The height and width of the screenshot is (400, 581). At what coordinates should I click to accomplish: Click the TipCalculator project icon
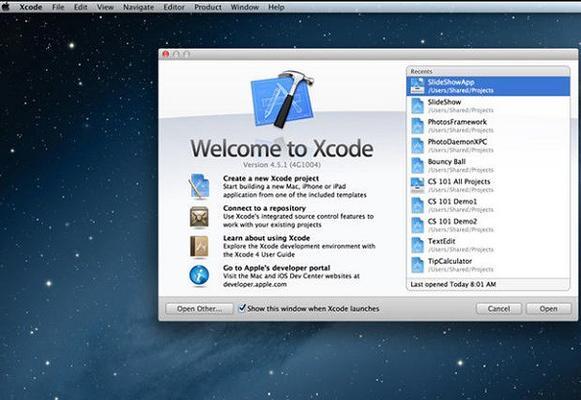click(417, 265)
